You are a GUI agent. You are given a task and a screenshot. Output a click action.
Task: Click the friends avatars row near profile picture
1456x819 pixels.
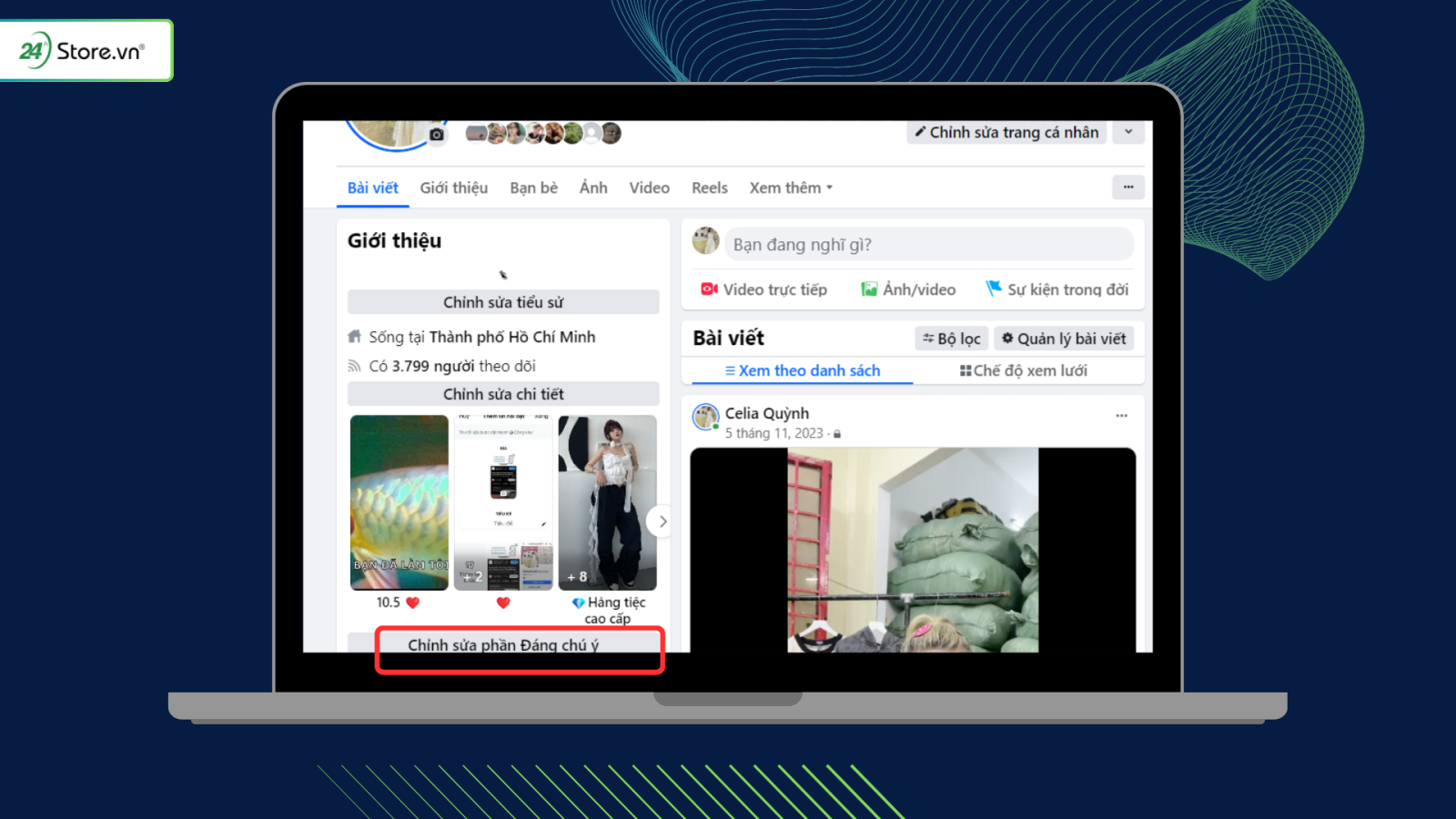(543, 134)
